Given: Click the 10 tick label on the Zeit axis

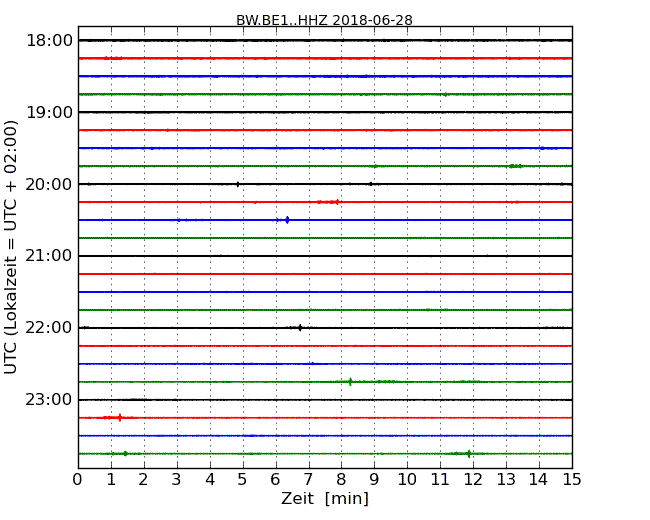Looking at the screenshot, I should click(407, 480).
